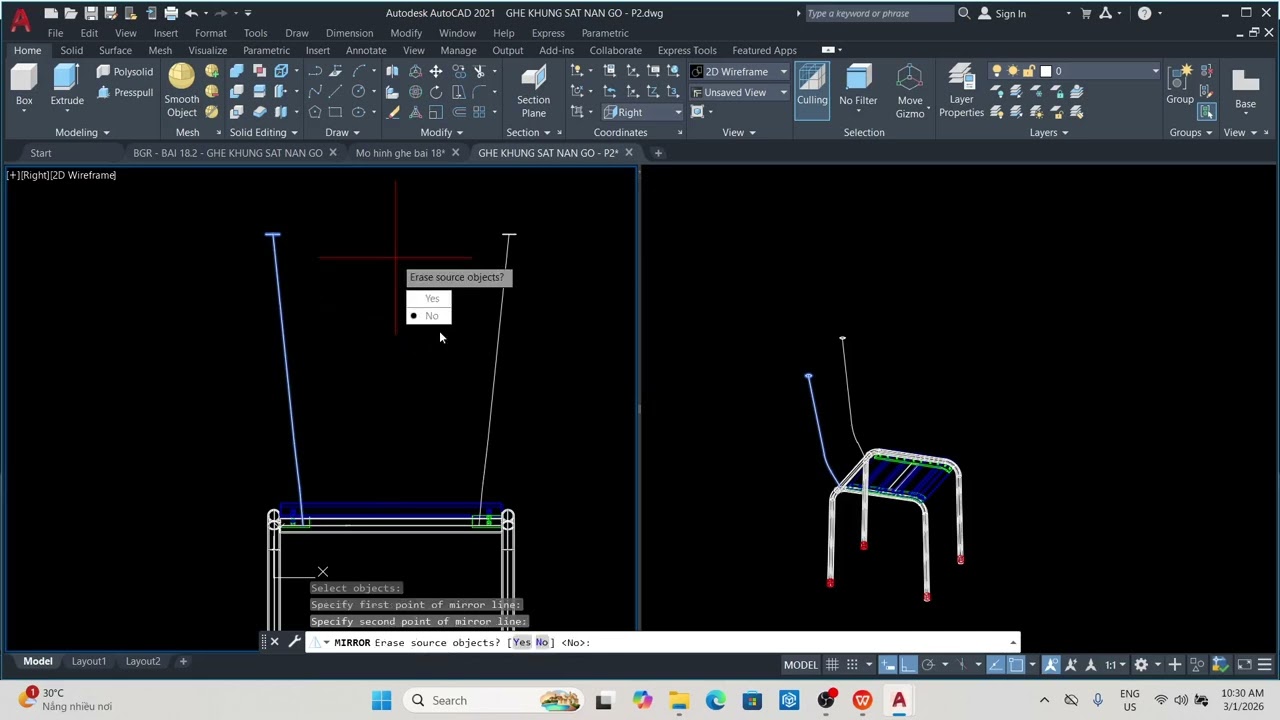Click the Move Gizmo tool
1280x720 pixels.
910,90
